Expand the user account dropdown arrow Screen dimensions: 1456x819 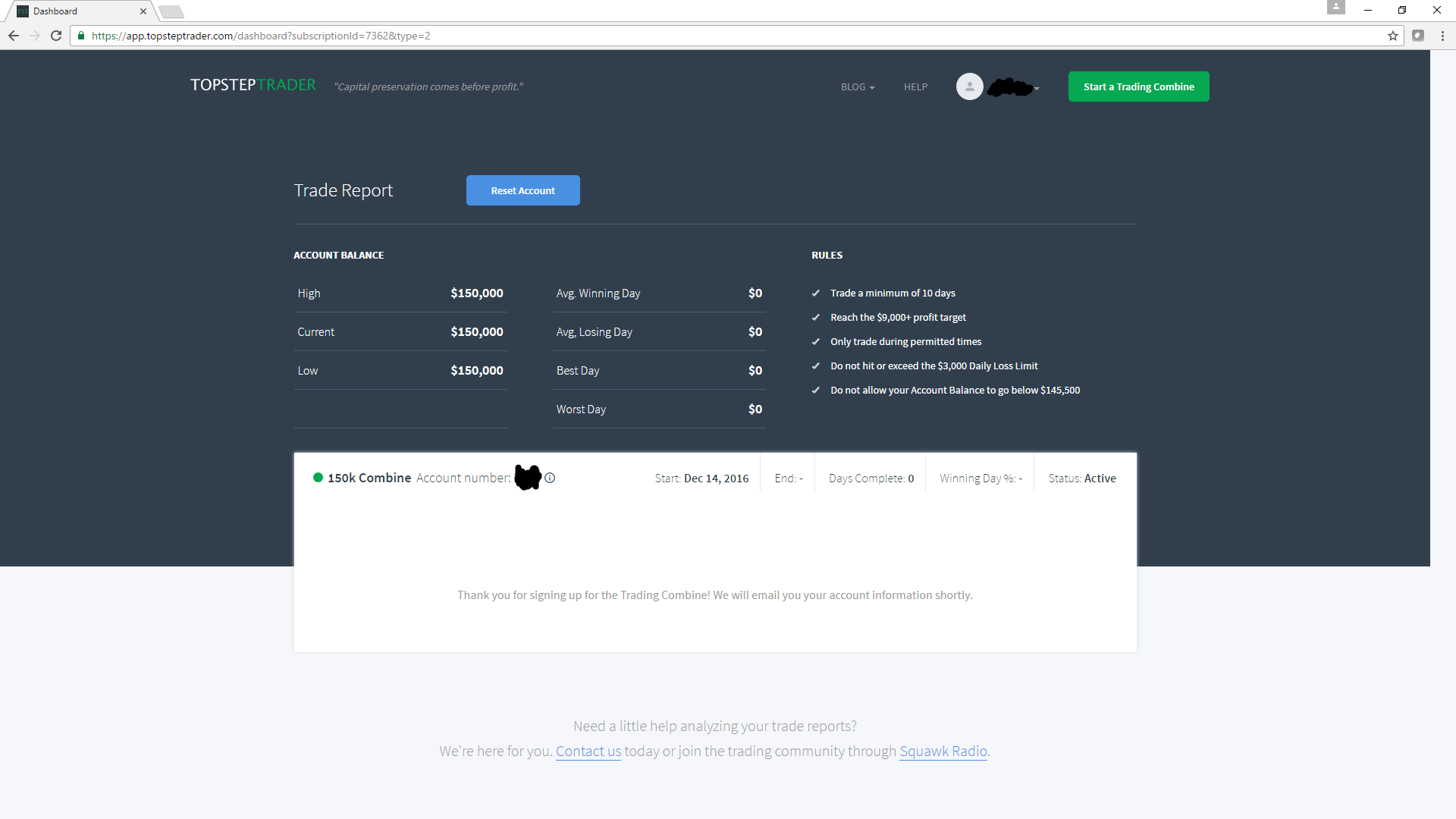click(1037, 89)
